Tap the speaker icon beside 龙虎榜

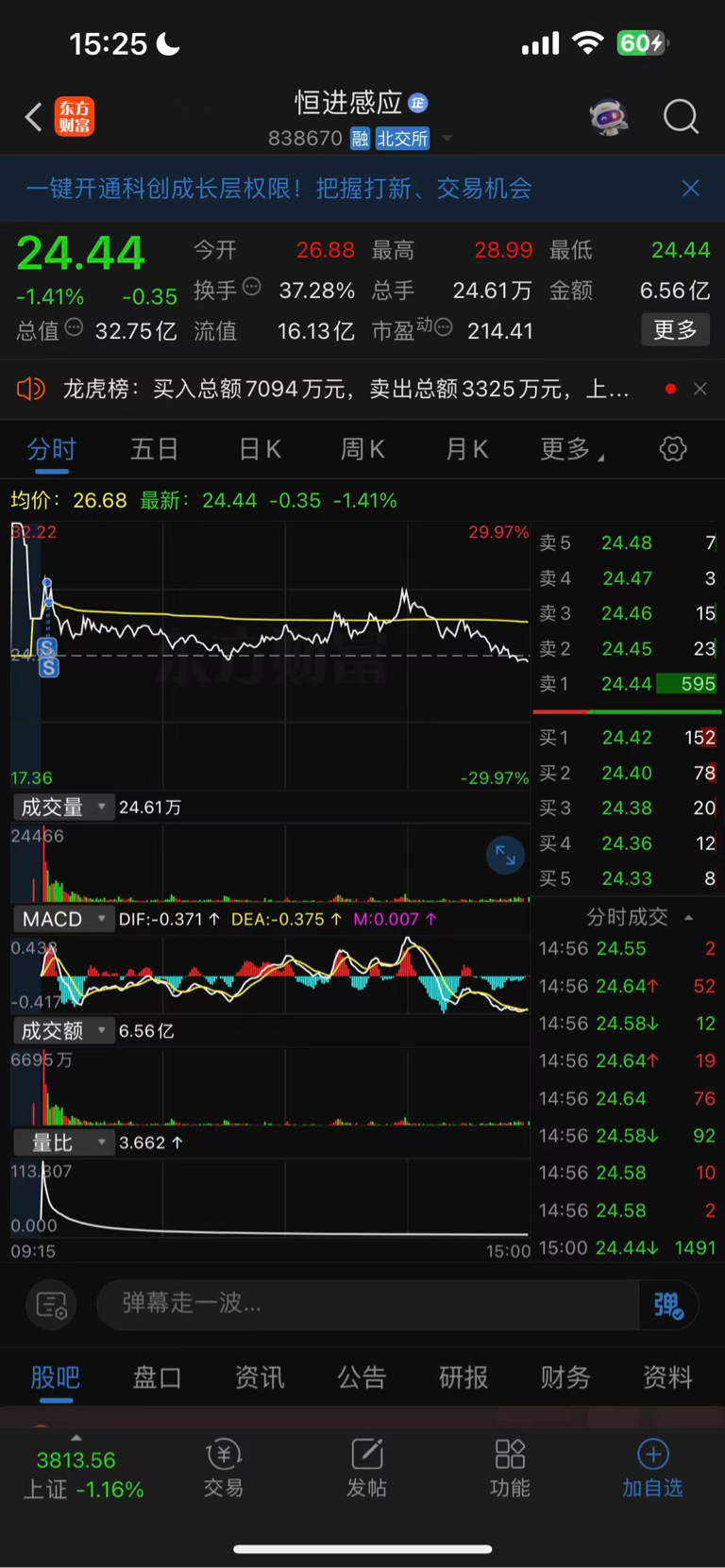31,389
